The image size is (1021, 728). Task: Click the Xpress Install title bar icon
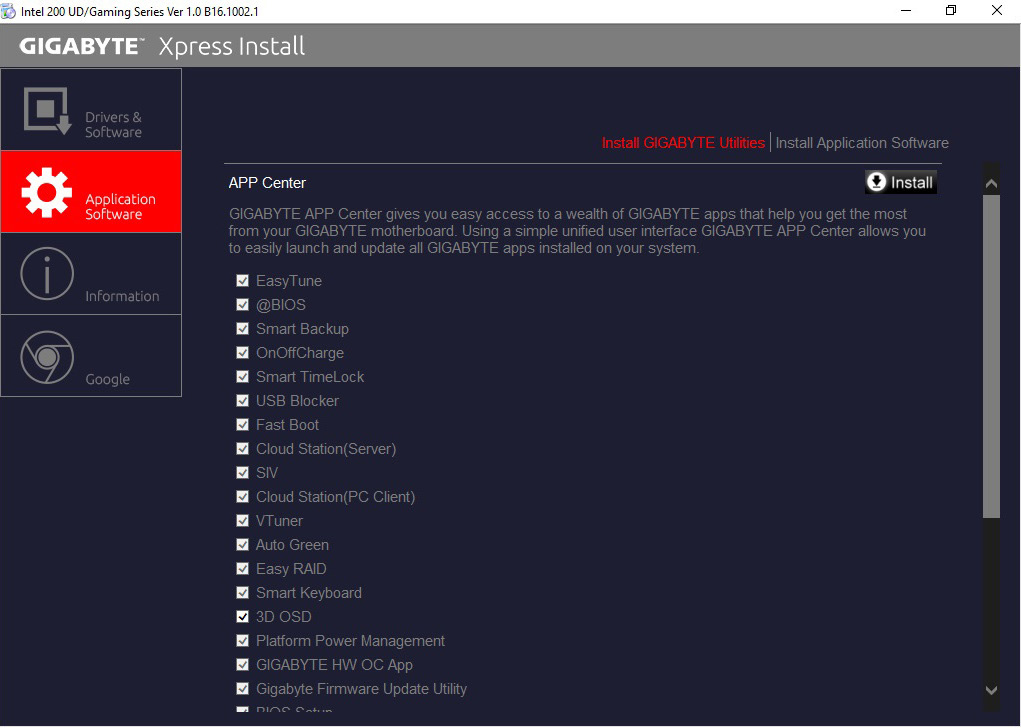10,10
